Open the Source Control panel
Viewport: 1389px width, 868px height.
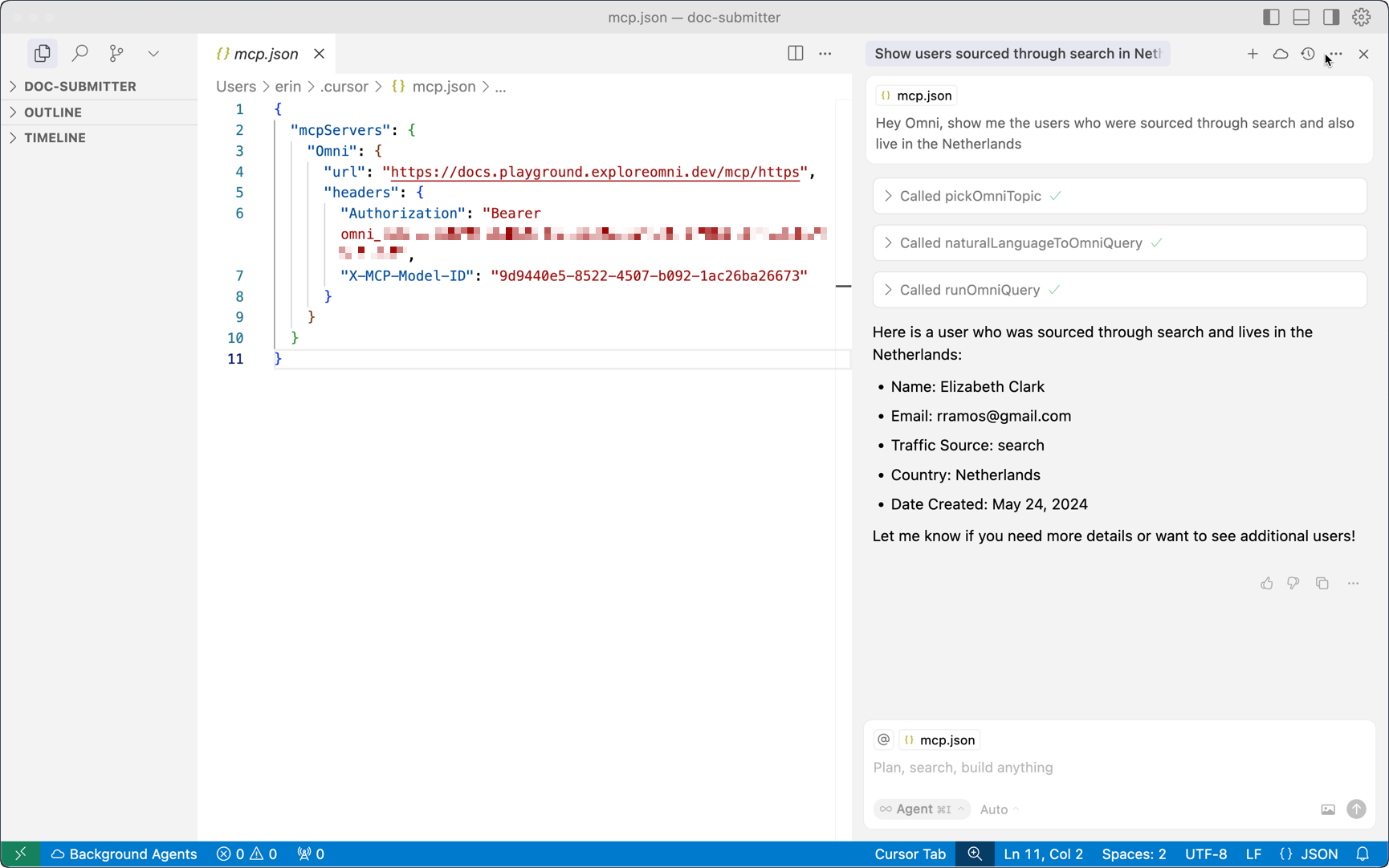pyautogui.click(x=116, y=53)
